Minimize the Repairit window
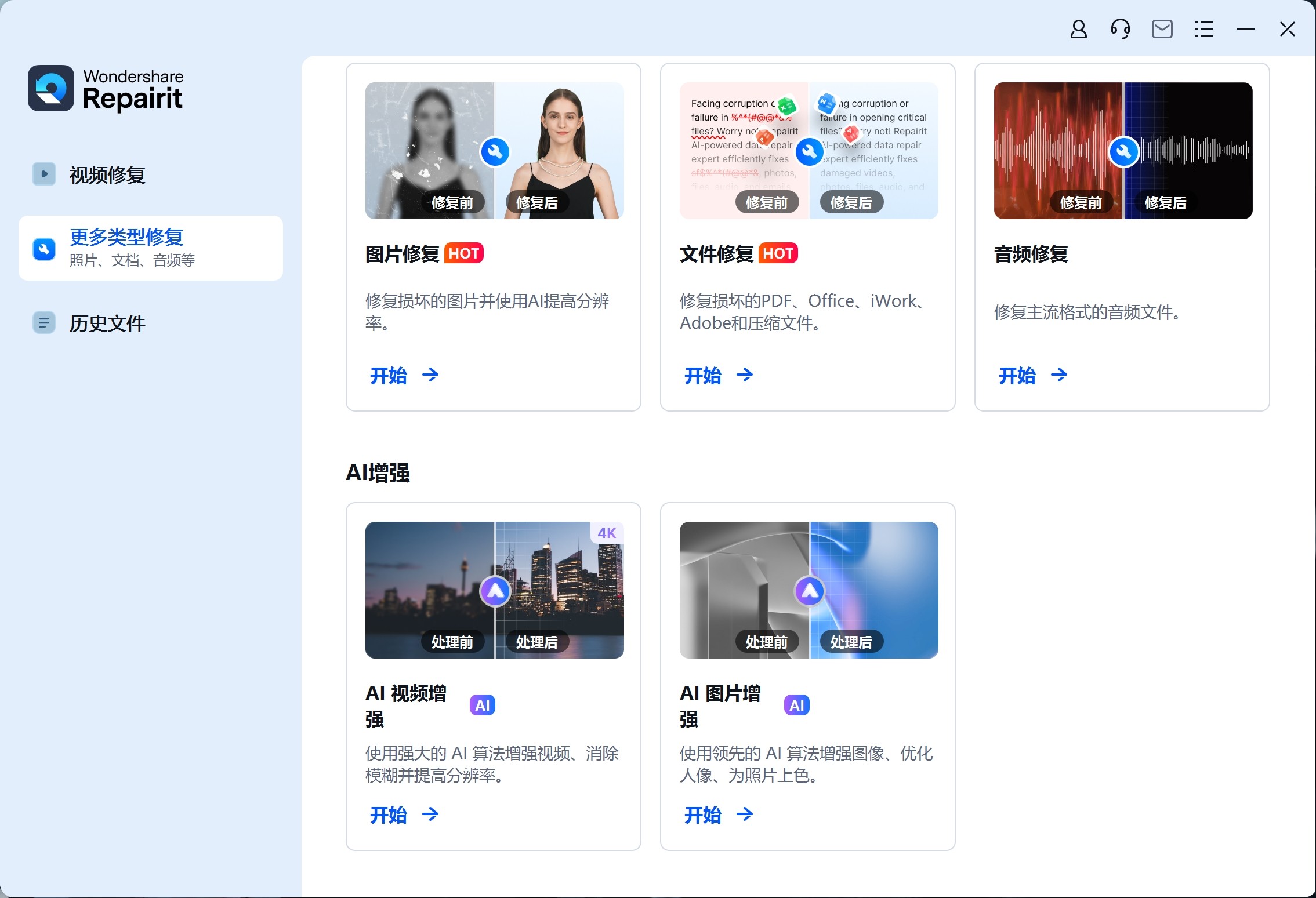This screenshot has width=1316, height=898. [1245, 29]
